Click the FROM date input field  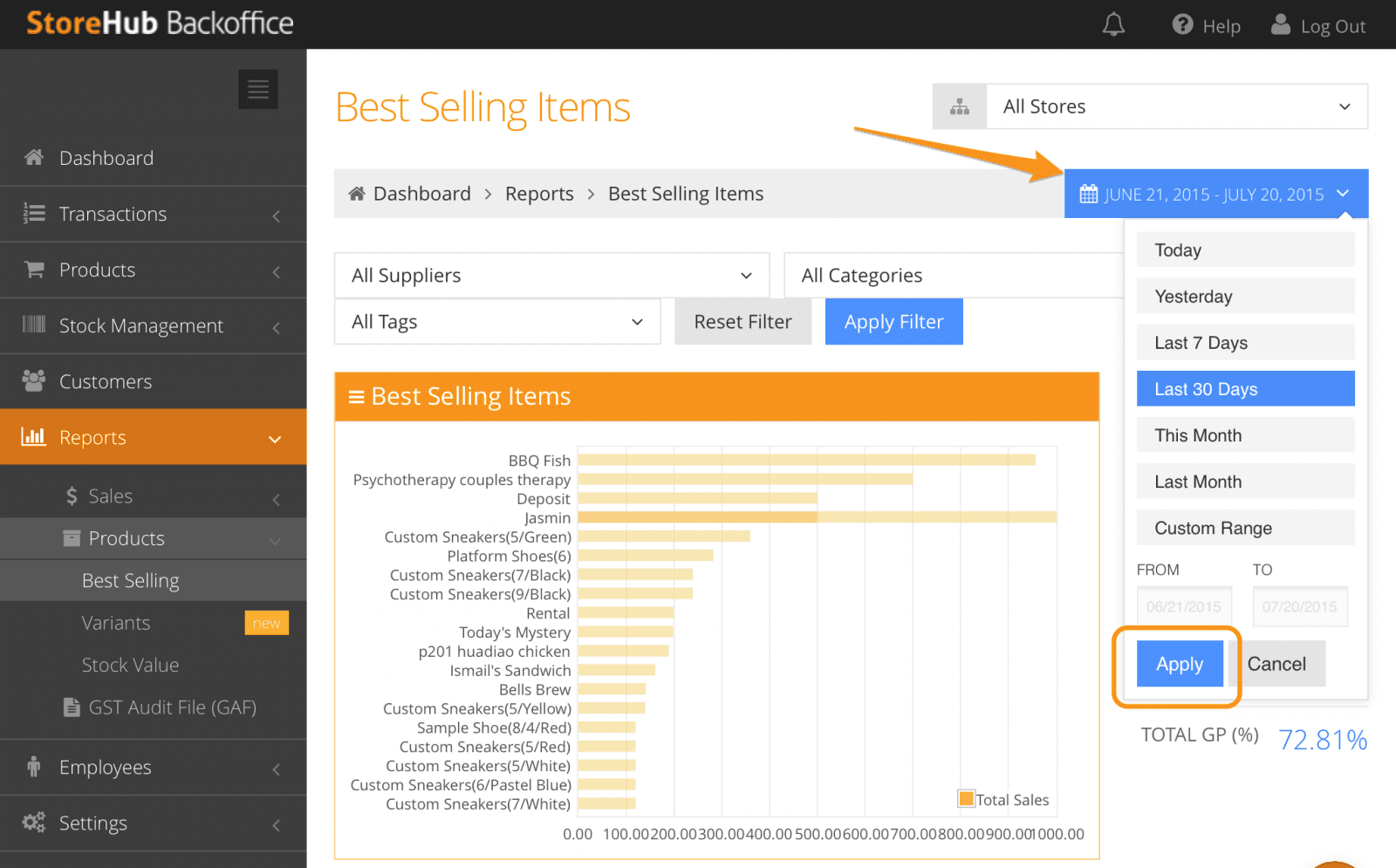click(1184, 605)
